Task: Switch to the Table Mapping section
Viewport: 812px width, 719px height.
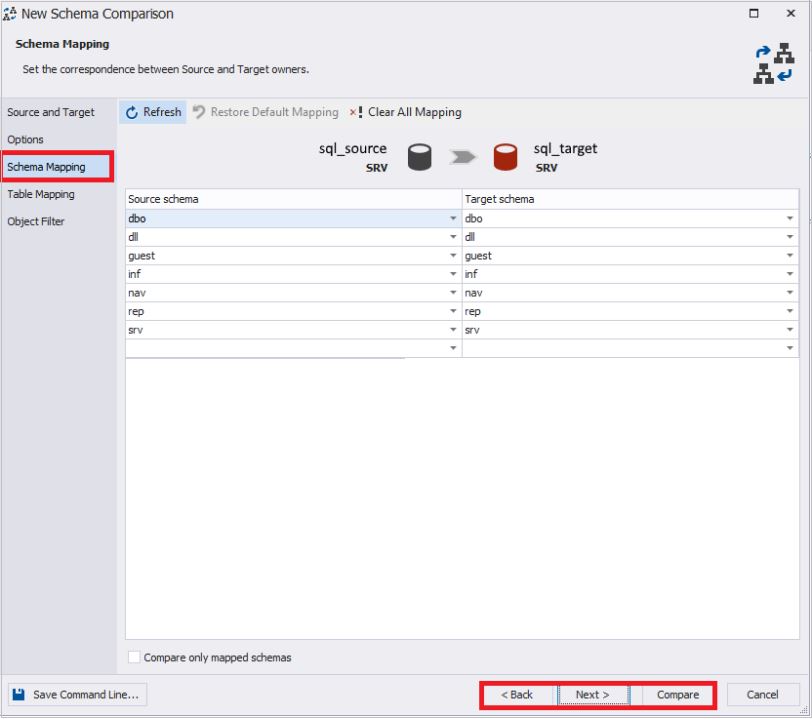Action: pyautogui.click(x=41, y=194)
